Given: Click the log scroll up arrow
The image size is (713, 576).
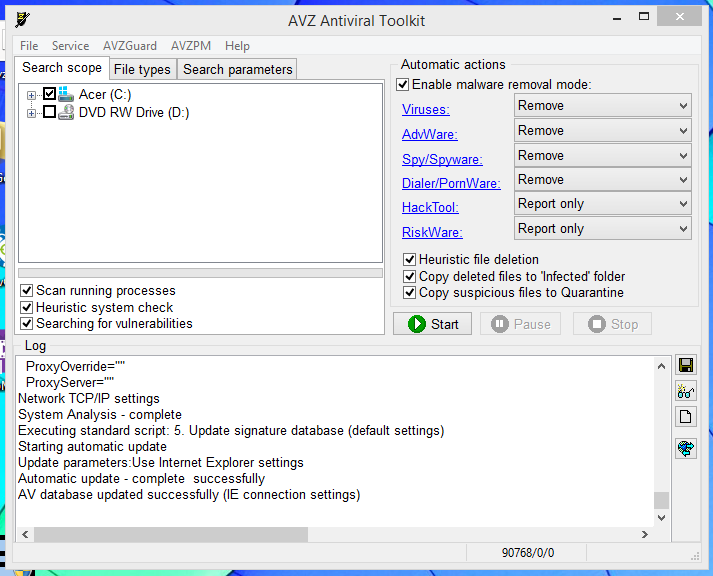Looking at the screenshot, I should pyautogui.click(x=662, y=366).
